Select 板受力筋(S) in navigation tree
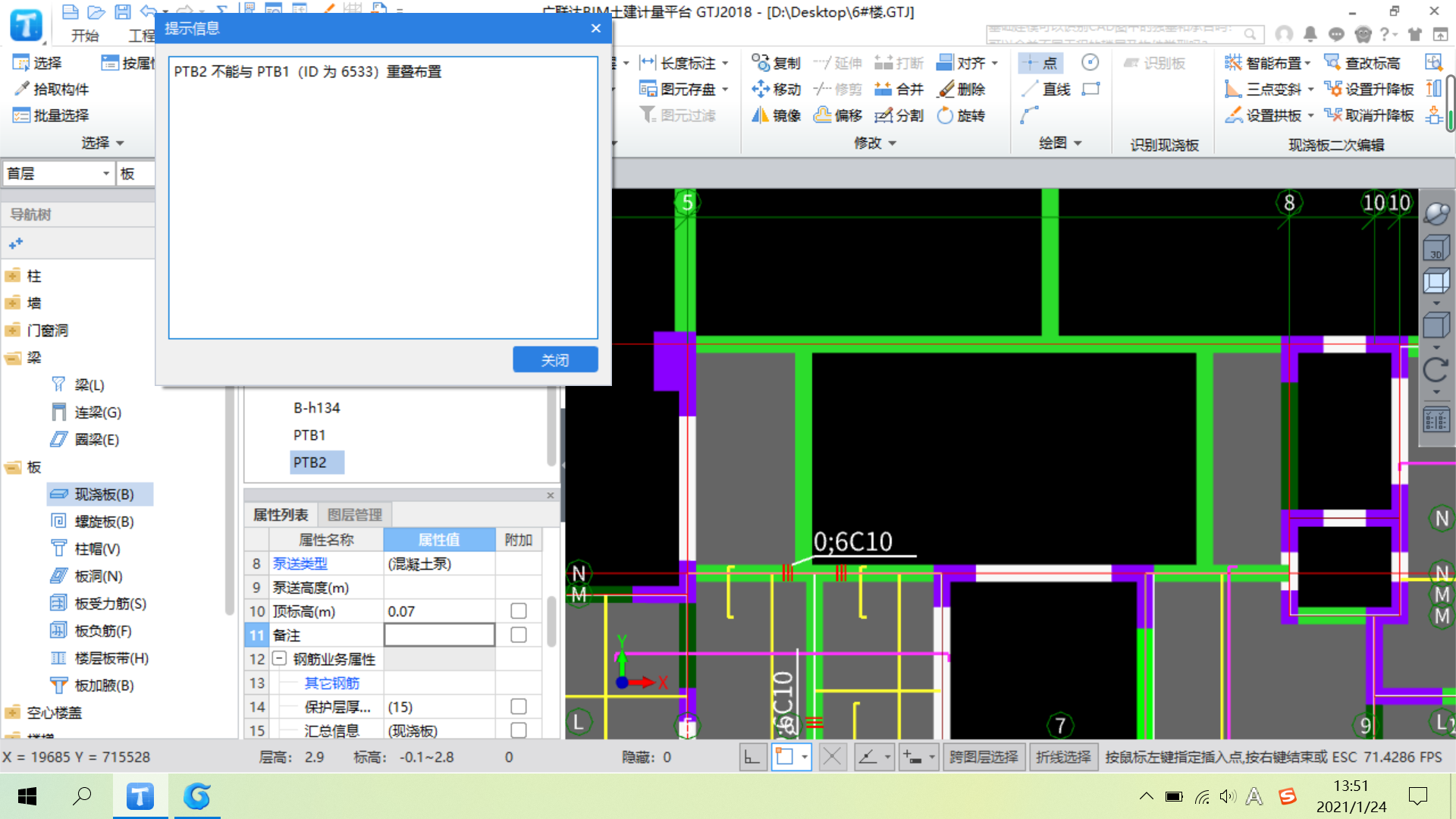Viewport: 1456px width, 819px height. point(99,604)
